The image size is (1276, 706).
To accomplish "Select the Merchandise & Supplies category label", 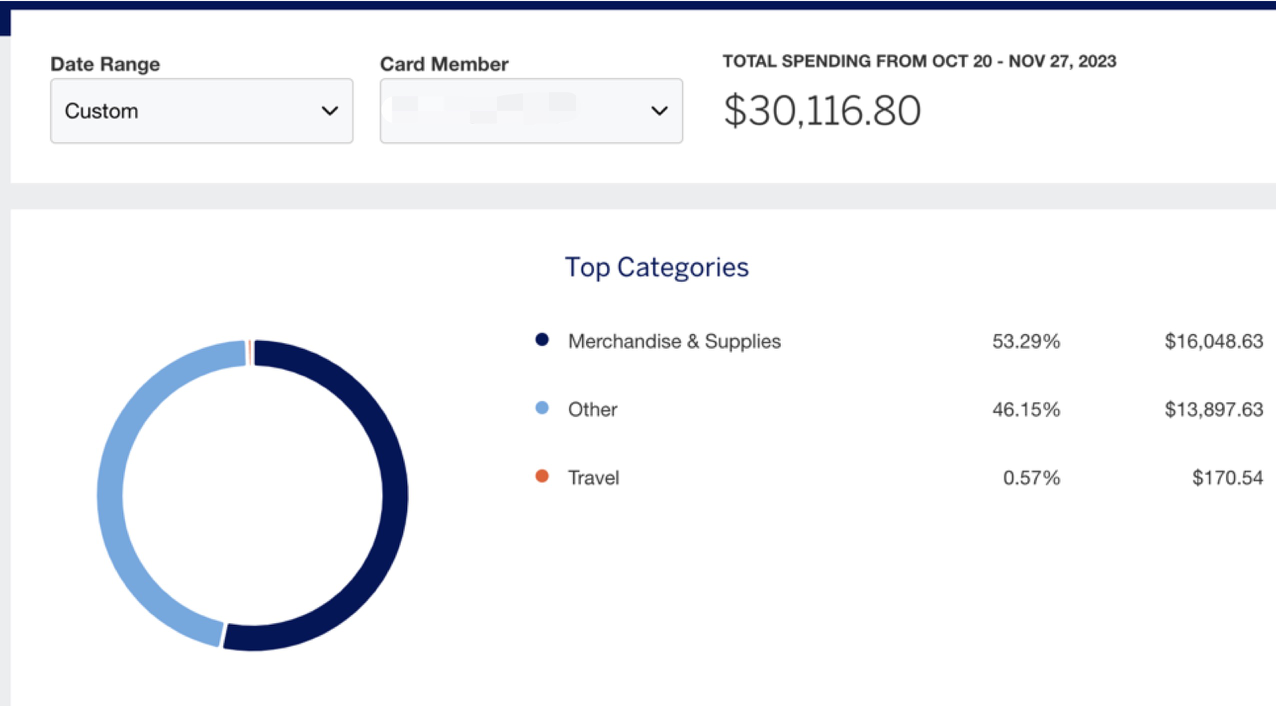I will click(x=674, y=341).
